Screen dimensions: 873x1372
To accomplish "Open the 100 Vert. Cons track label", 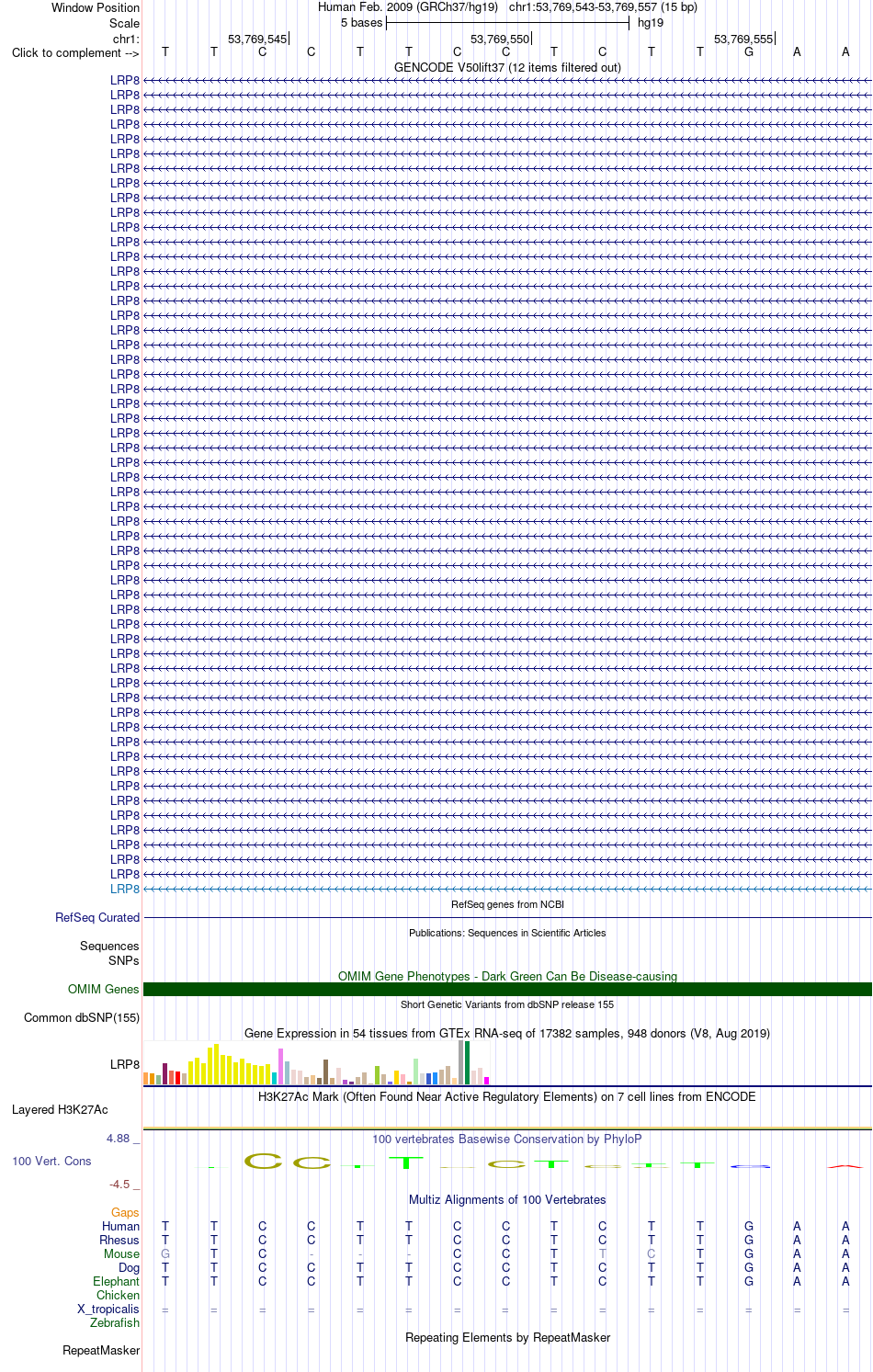I will pos(51,1161).
